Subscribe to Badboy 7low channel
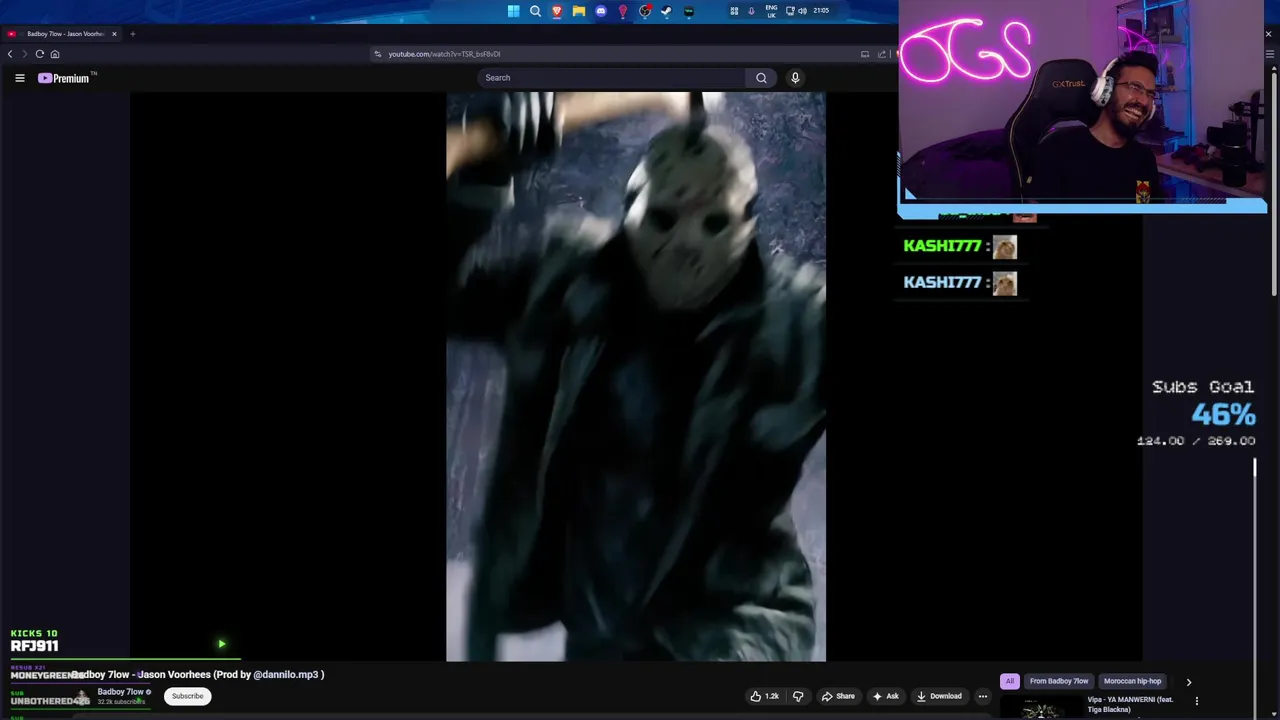Screen dimensions: 1280x720 pyautogui.click(x=187, y=696)
